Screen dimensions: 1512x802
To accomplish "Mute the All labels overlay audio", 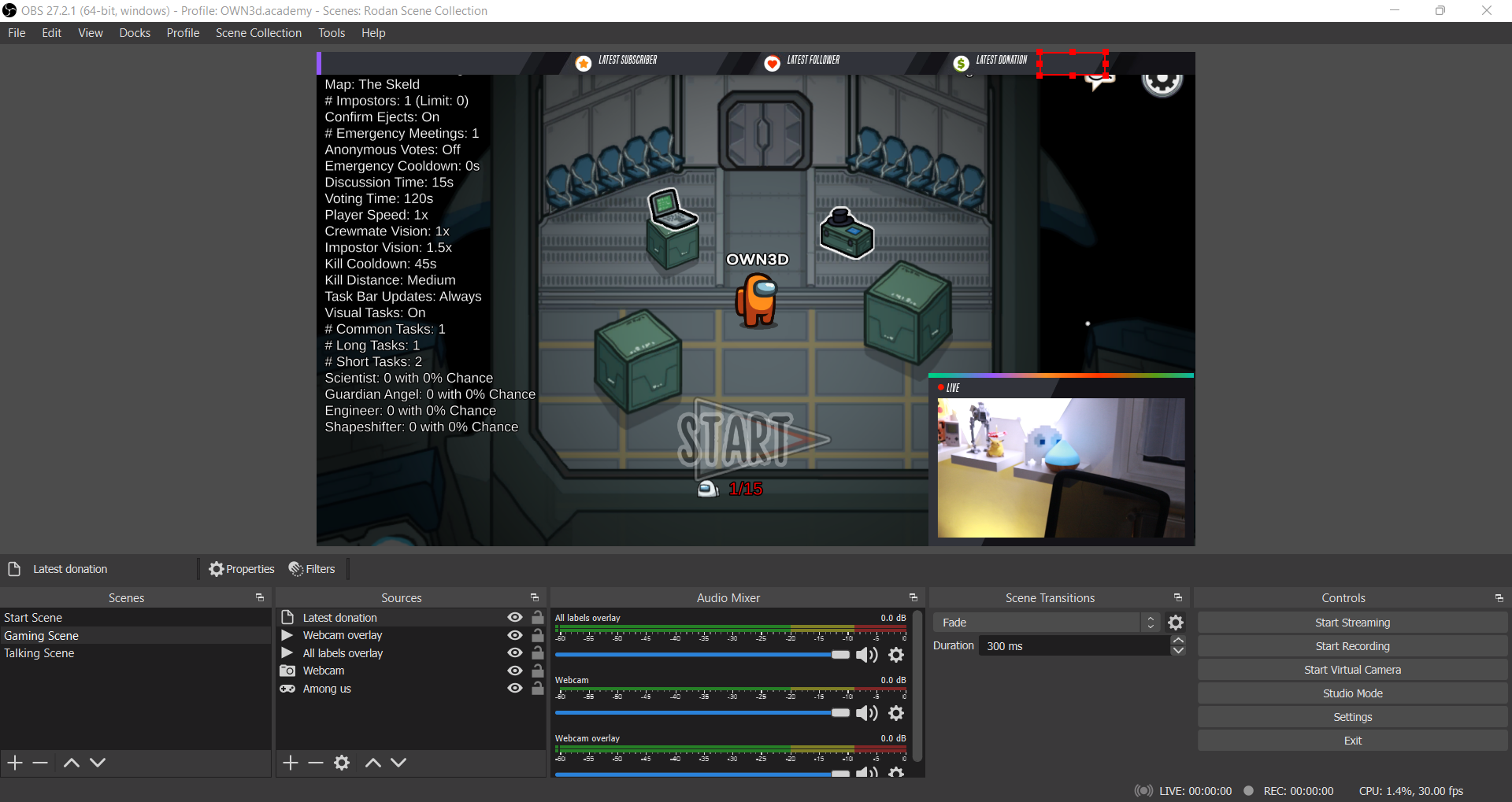I will tap(866, 655).
